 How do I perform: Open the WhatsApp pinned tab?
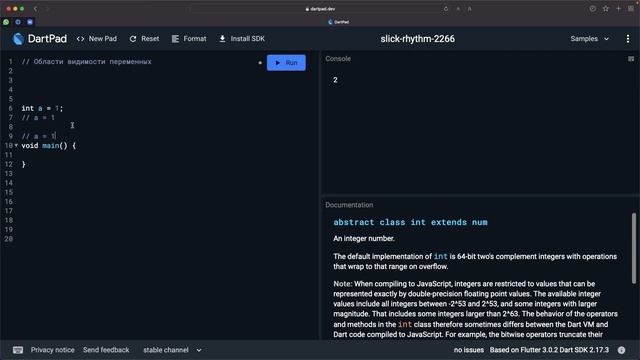click(x=6, y=22)
